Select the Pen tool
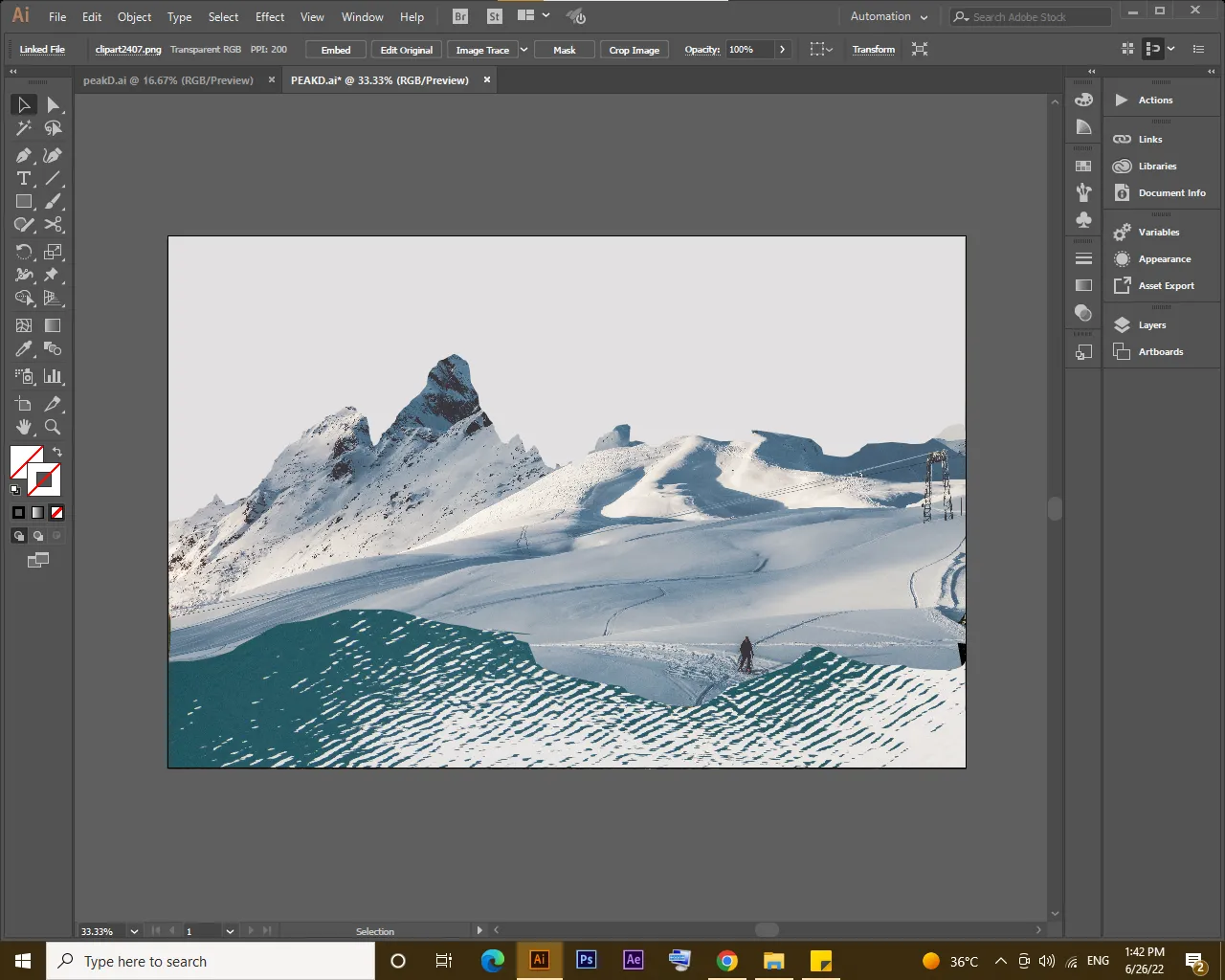The image size is (1225, 980). pyautogui.click(x=24, y=155)
